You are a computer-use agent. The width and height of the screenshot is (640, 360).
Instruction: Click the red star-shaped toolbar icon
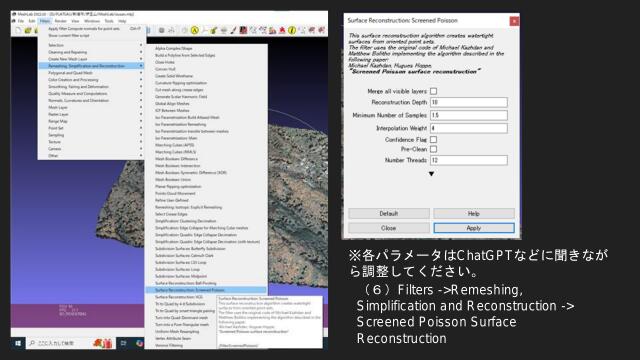point(282,30)
